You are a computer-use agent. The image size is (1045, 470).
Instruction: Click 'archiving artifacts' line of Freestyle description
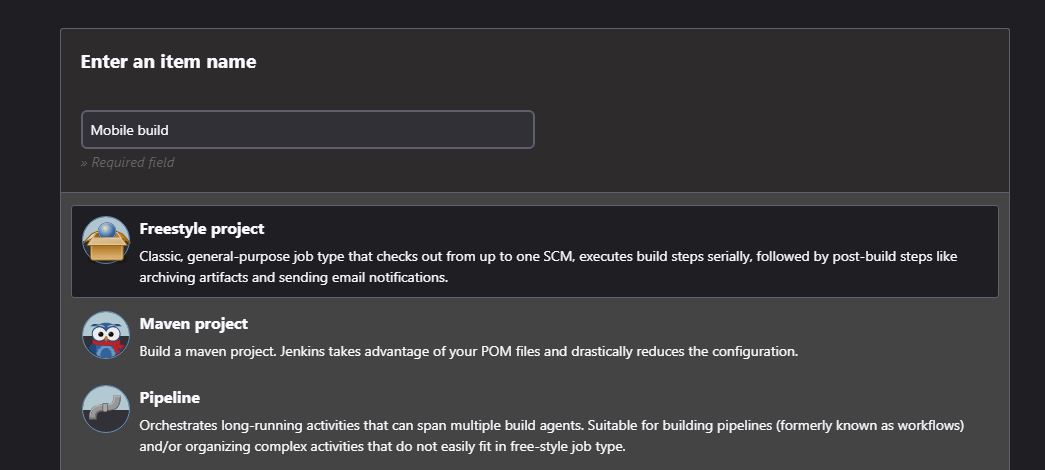coord(293,277)
